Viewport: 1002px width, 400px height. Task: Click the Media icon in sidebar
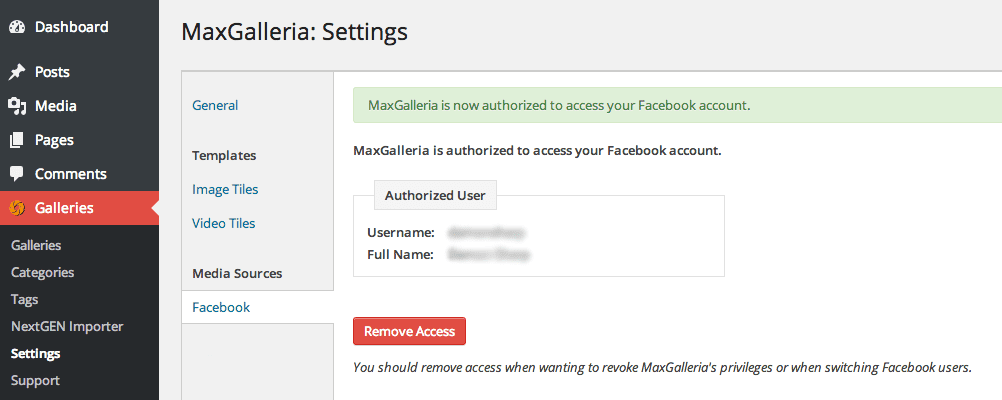(x=17, y=106)
